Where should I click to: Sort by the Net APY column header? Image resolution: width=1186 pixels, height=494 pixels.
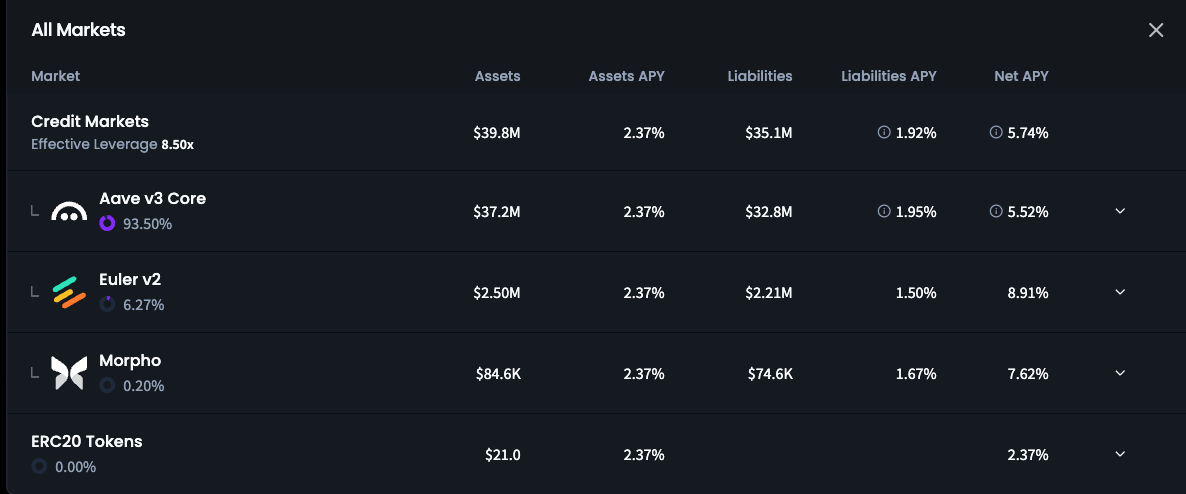1021,76
